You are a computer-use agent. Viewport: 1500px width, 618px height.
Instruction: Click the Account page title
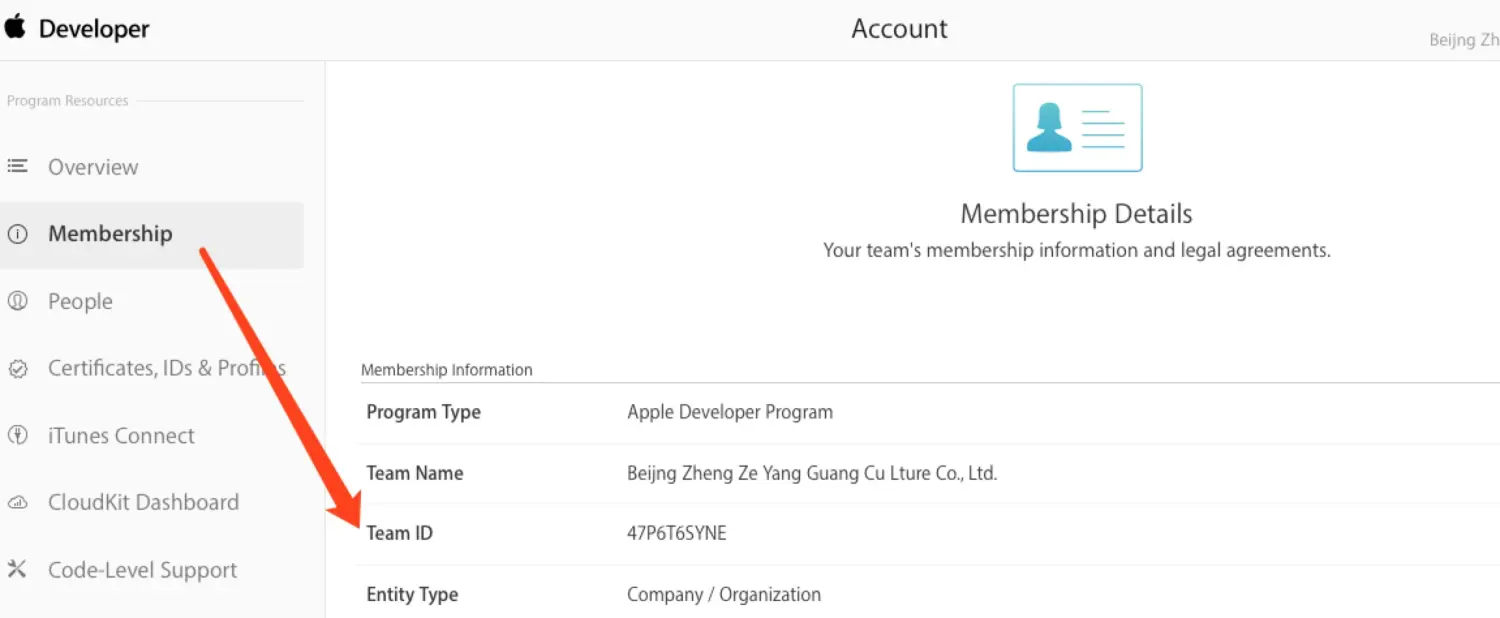tap(899, 28)
